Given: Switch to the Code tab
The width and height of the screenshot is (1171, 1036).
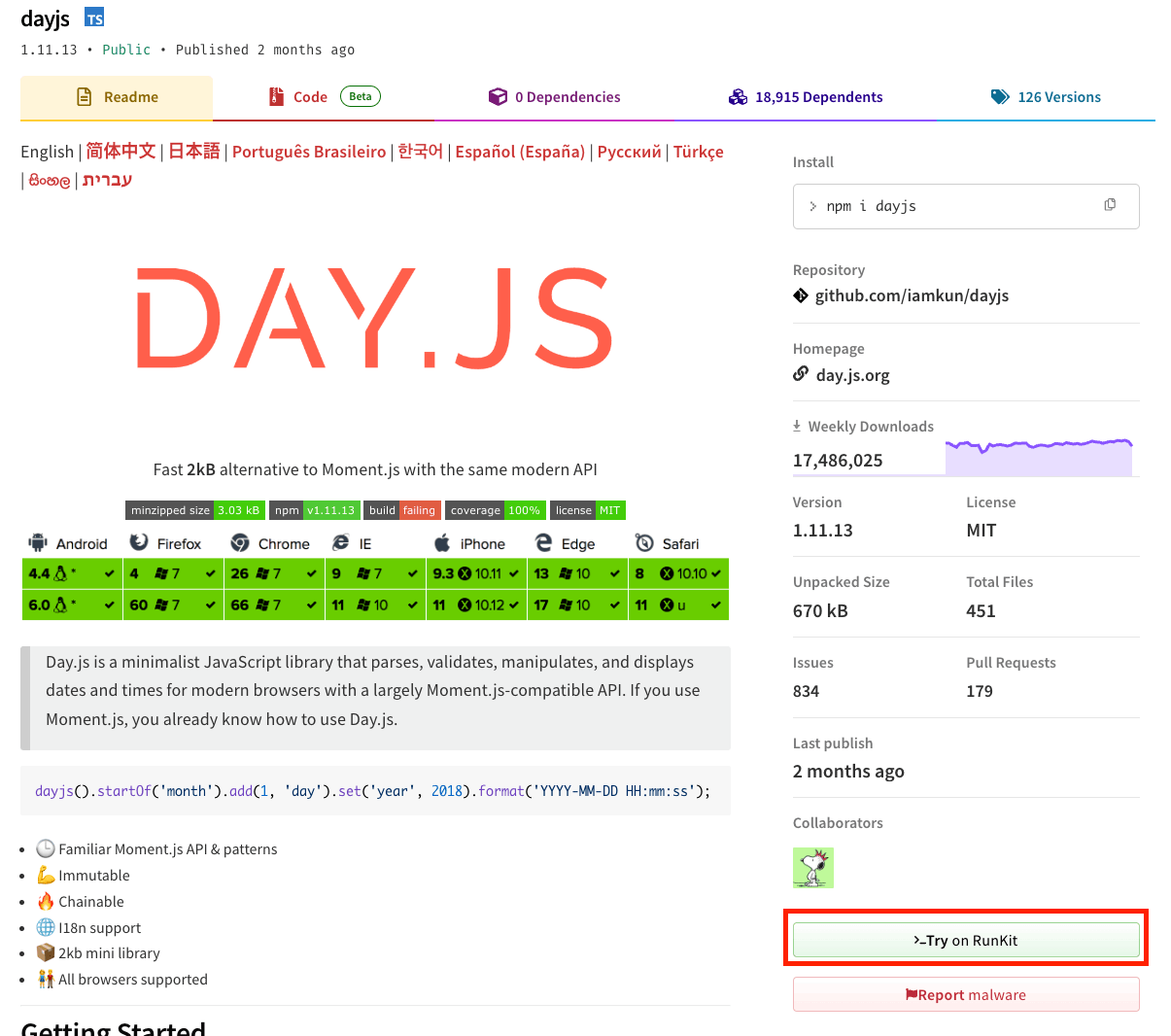Looking at the screenshot, I should coord(324,97).
